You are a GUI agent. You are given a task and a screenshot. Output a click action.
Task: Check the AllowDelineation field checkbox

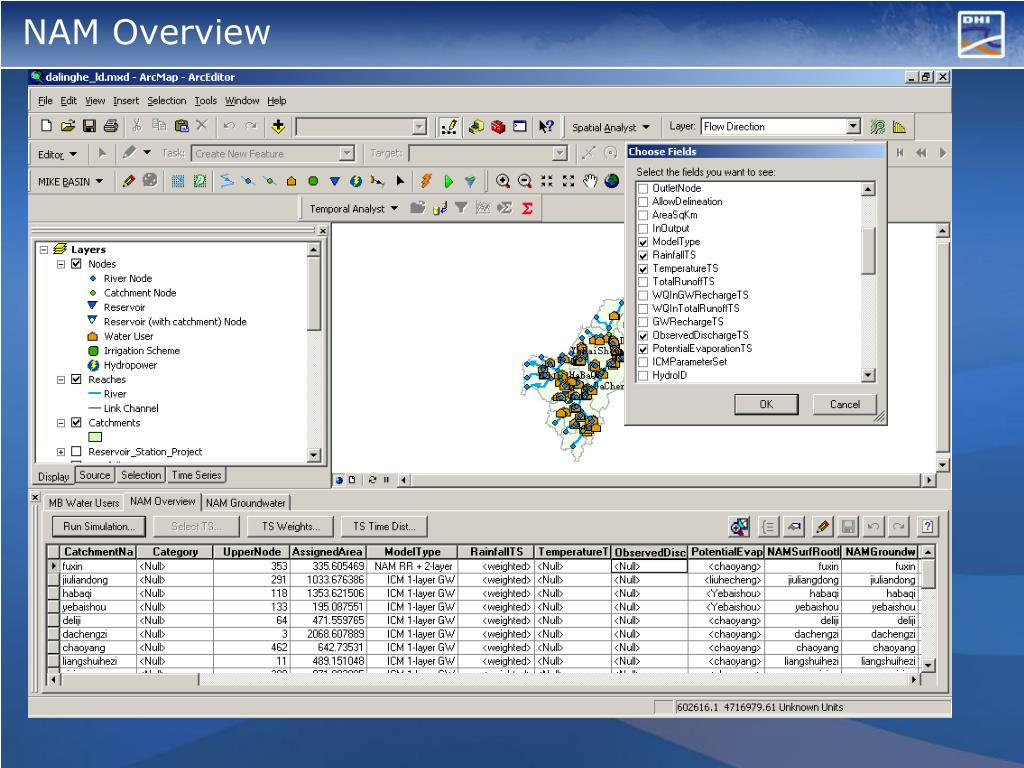coord(643,202)
